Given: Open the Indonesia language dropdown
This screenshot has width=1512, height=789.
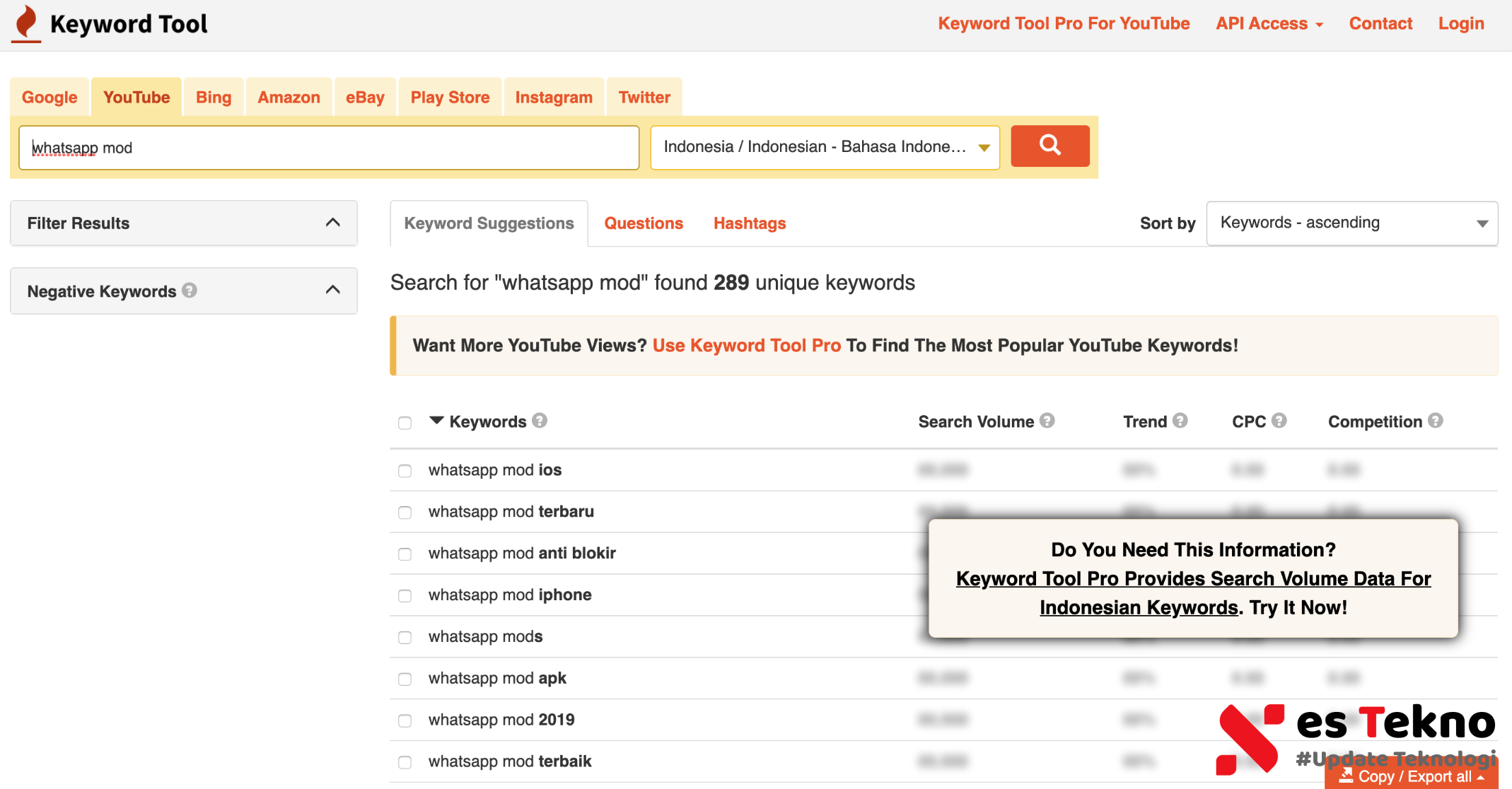Looking at the screenshot, I should click(x=825, y=147).
